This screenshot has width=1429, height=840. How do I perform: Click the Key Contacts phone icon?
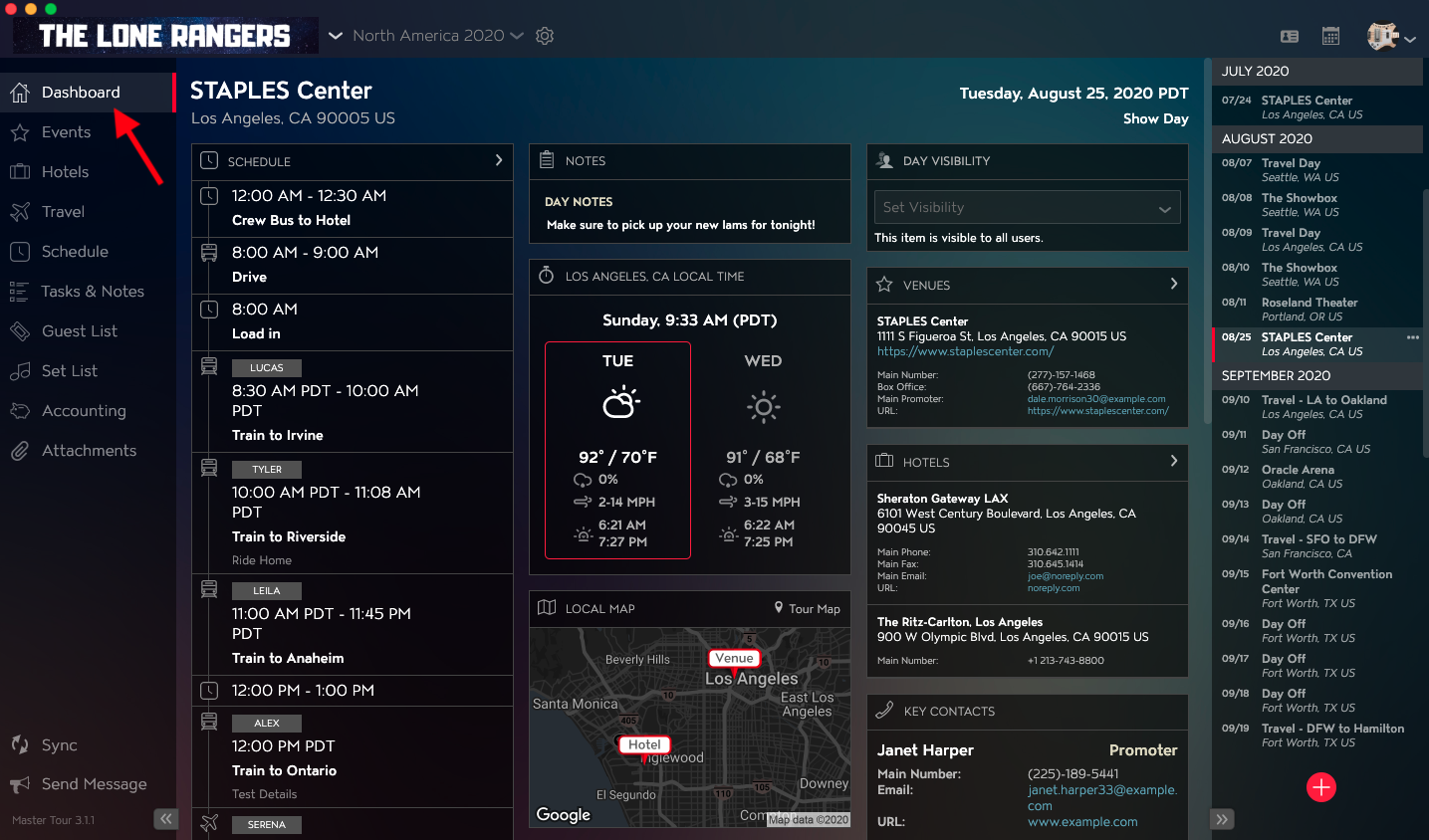point(884,710)
